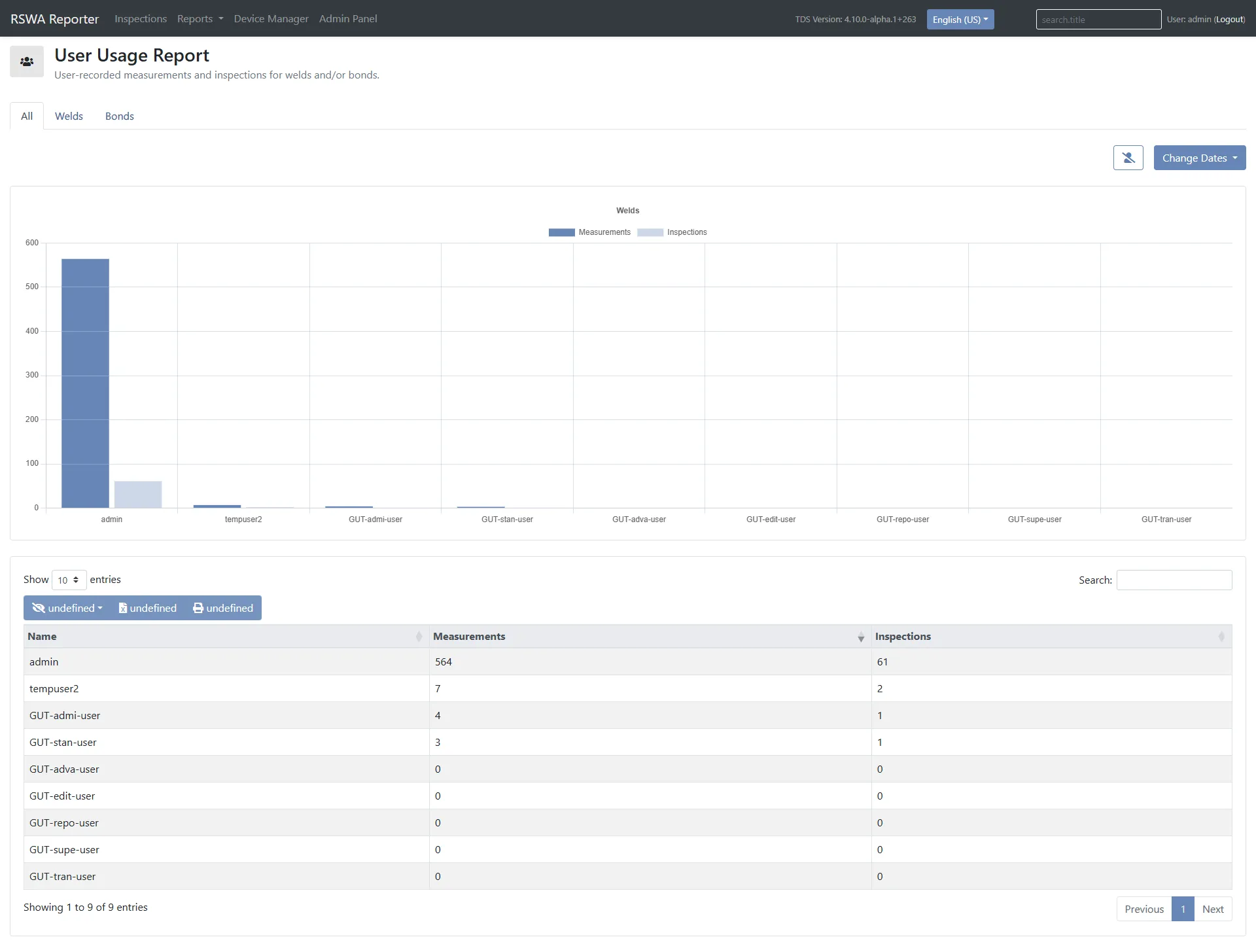
Task: Toggle Measurements dataset in chart legend
Action: (589, 232)
